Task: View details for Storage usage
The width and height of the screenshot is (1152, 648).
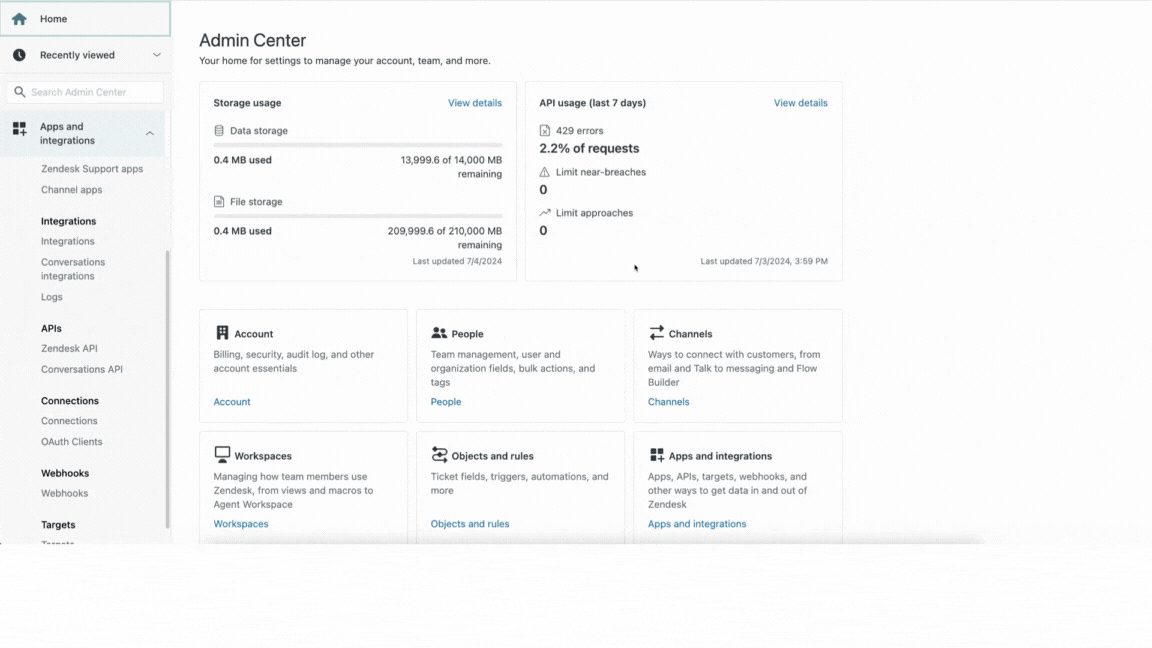Action: (475, 103)
